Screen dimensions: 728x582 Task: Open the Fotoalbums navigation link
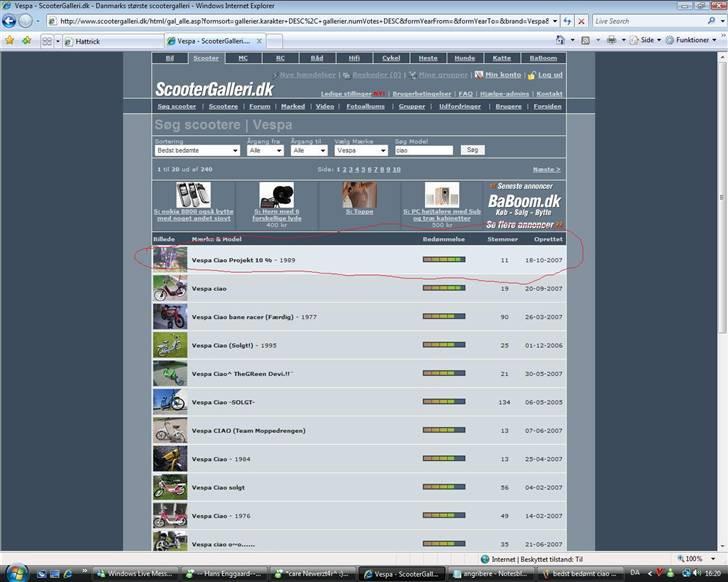click(365, 106)
